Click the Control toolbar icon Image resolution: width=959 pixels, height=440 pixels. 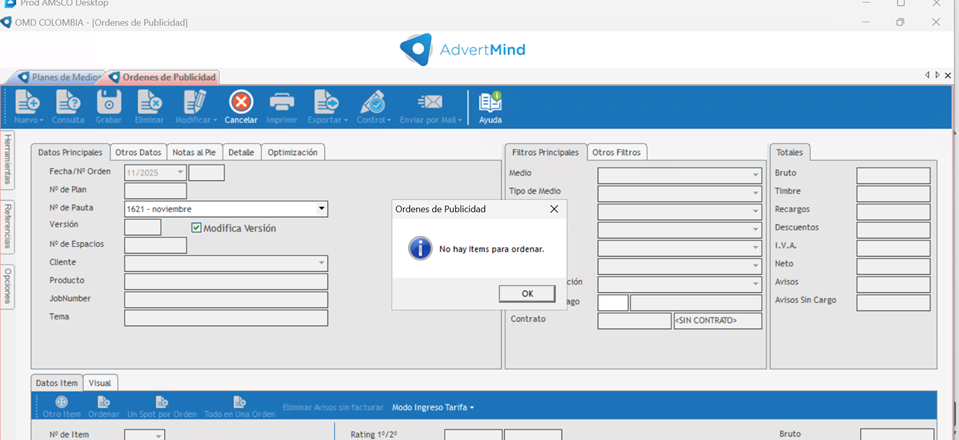coord(373,102)
